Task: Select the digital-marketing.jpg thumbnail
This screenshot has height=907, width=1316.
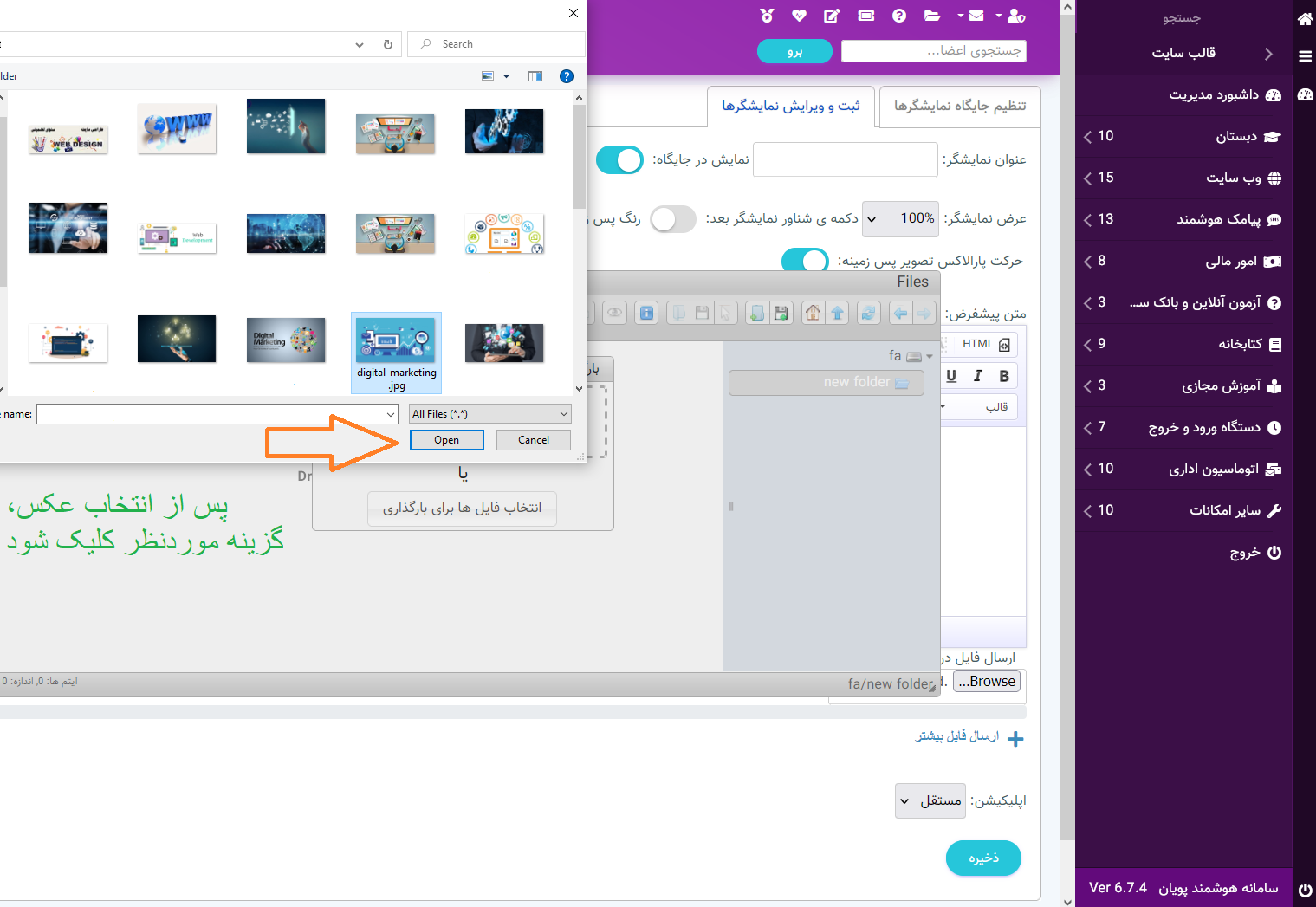Action: [397, 353]
